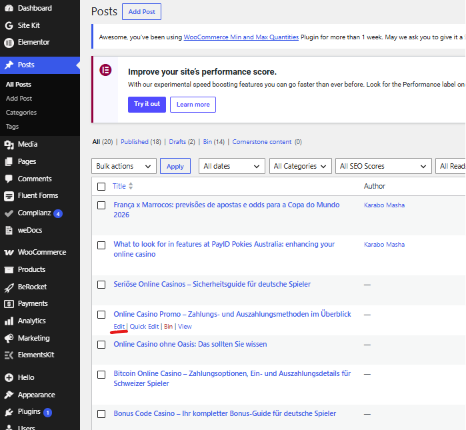The width and height of the screenshot is (466, 430).
Task: Open the ElementsKit icon
Action: point(9,355)
